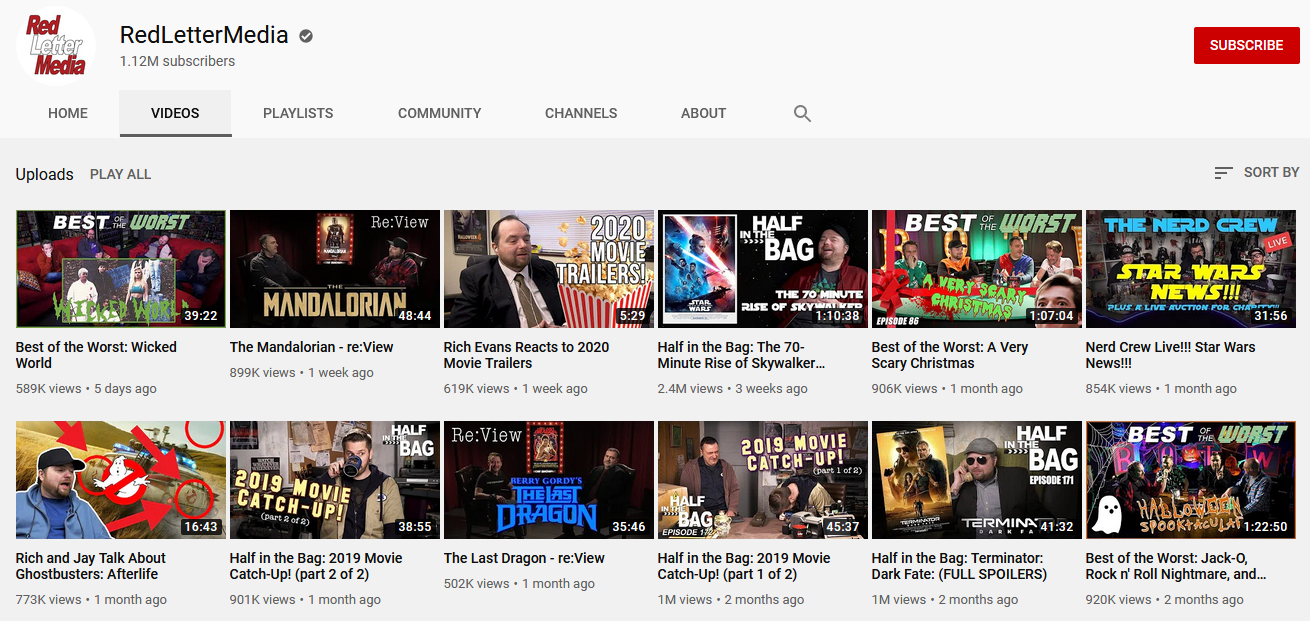Click the RedLetterMedia channel avatar logo

[55, 46]
